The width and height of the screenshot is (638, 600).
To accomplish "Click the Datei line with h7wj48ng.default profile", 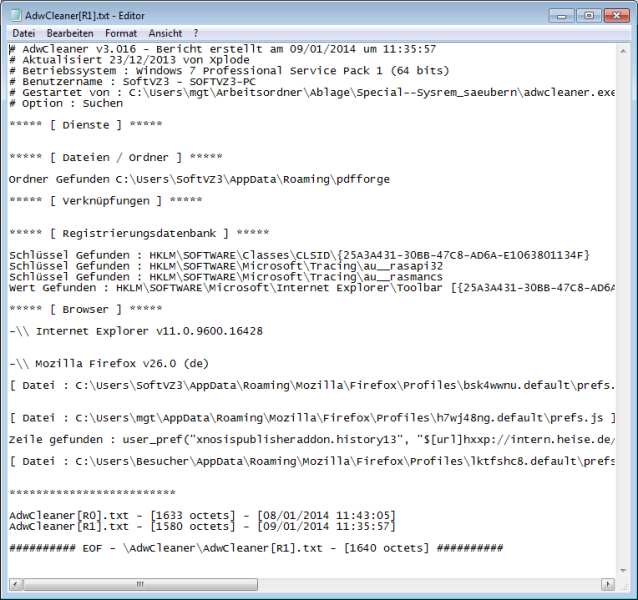I will pos(312,418).
